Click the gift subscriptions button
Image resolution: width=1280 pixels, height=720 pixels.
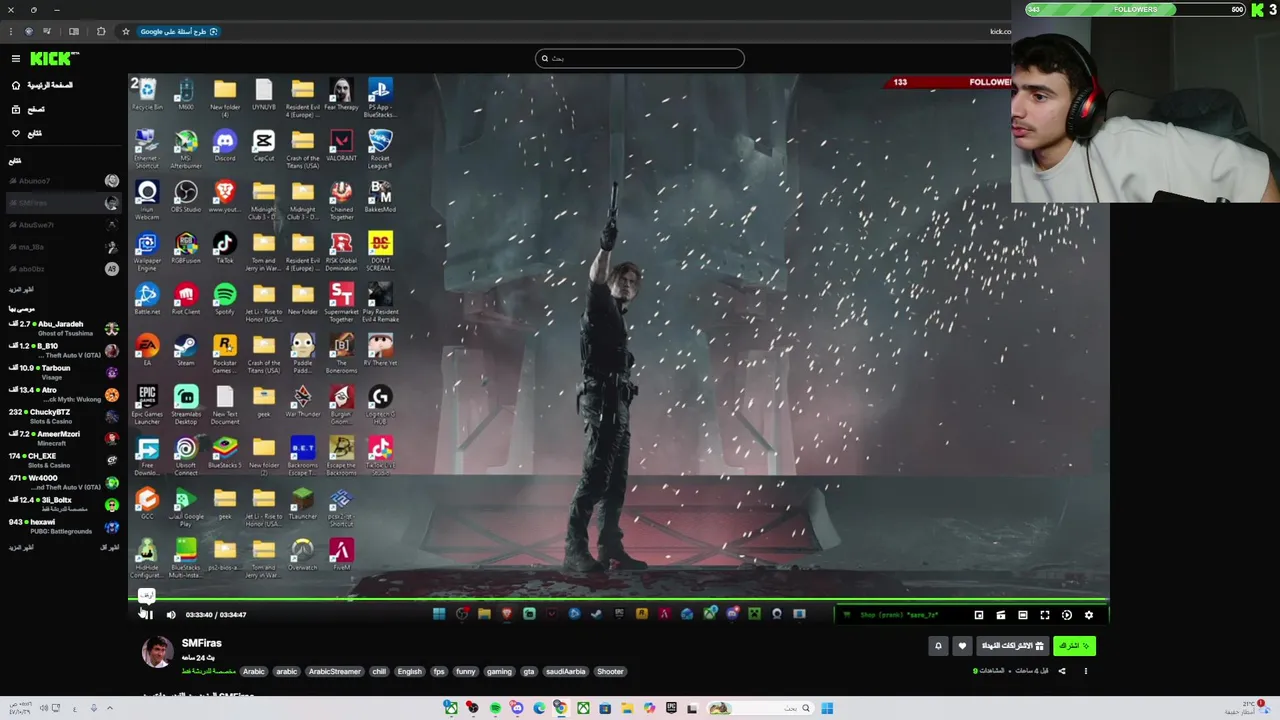click(1012, 646)
